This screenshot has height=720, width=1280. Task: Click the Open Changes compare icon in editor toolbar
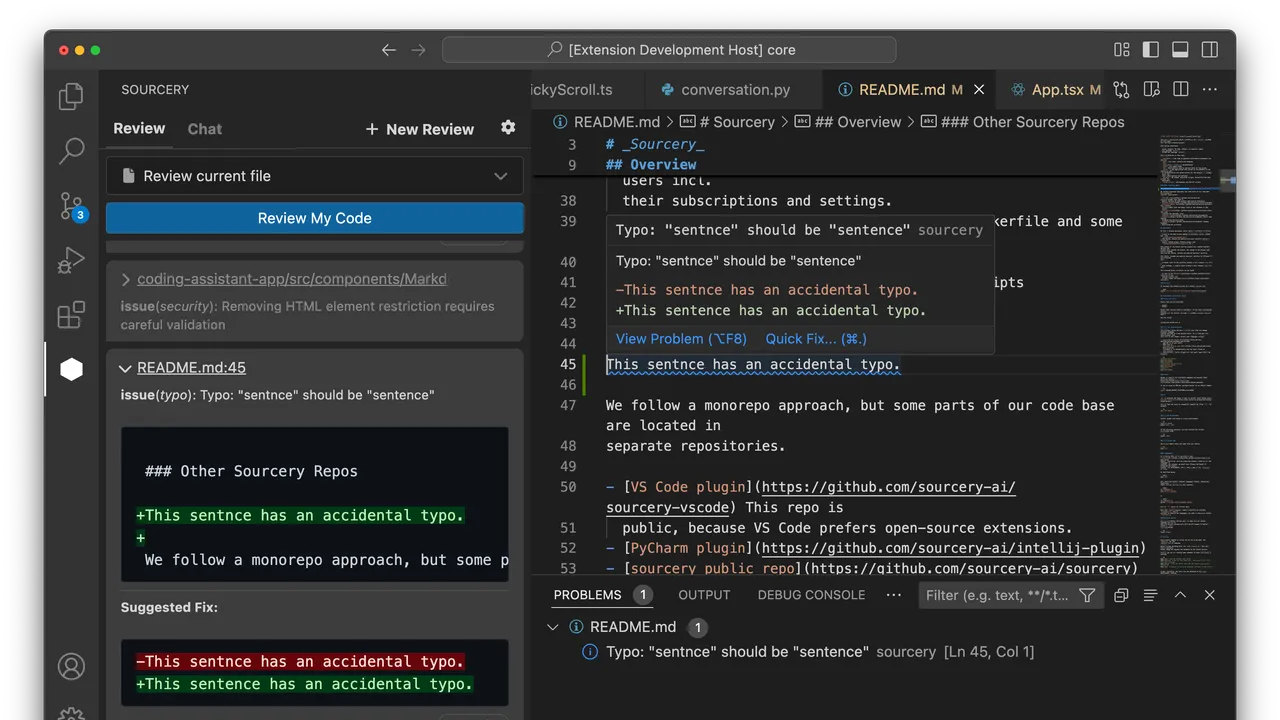1121,89
